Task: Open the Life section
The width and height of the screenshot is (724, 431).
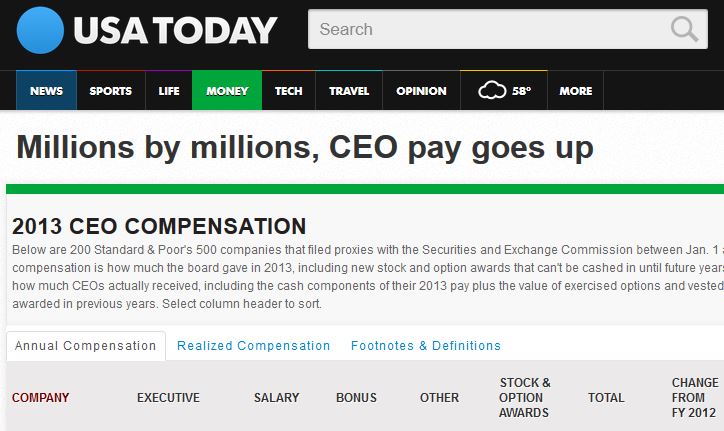Action: coord(169,91)
